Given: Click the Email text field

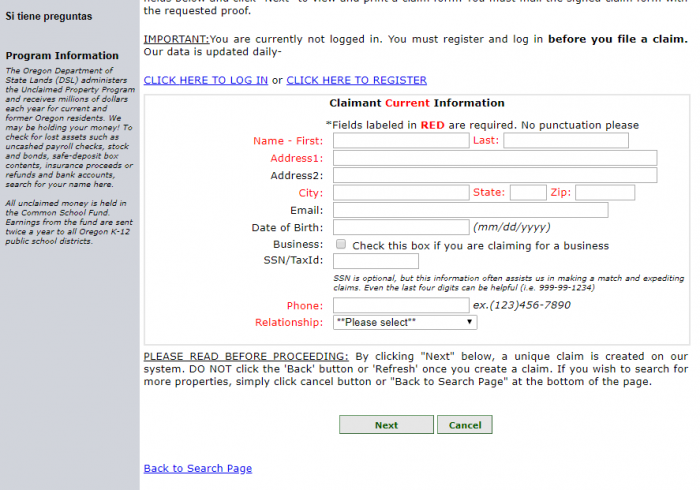Looking at the screenshot, I should tap(471, 210).
